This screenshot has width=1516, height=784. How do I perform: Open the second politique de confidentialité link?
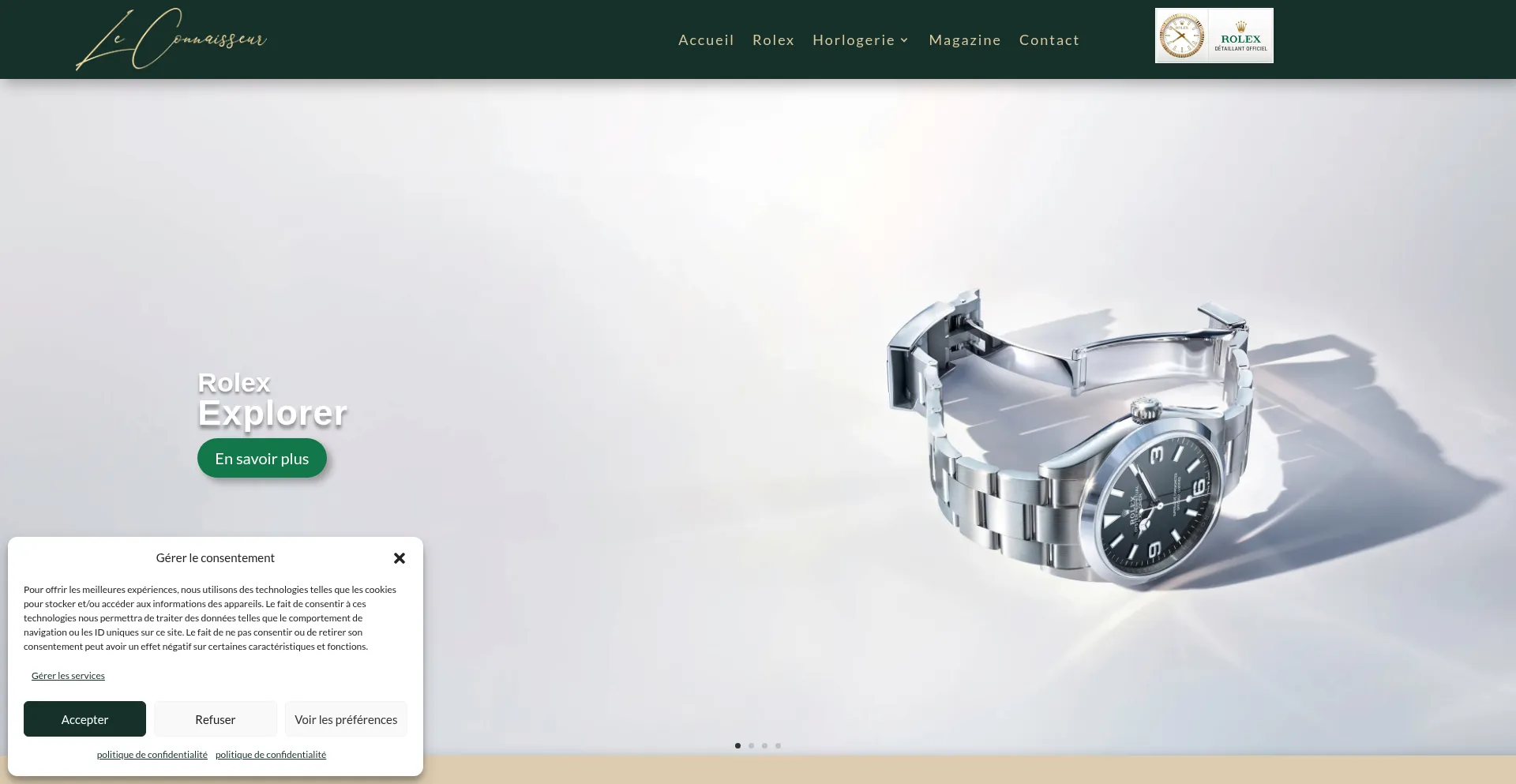[x=271, y=755]
